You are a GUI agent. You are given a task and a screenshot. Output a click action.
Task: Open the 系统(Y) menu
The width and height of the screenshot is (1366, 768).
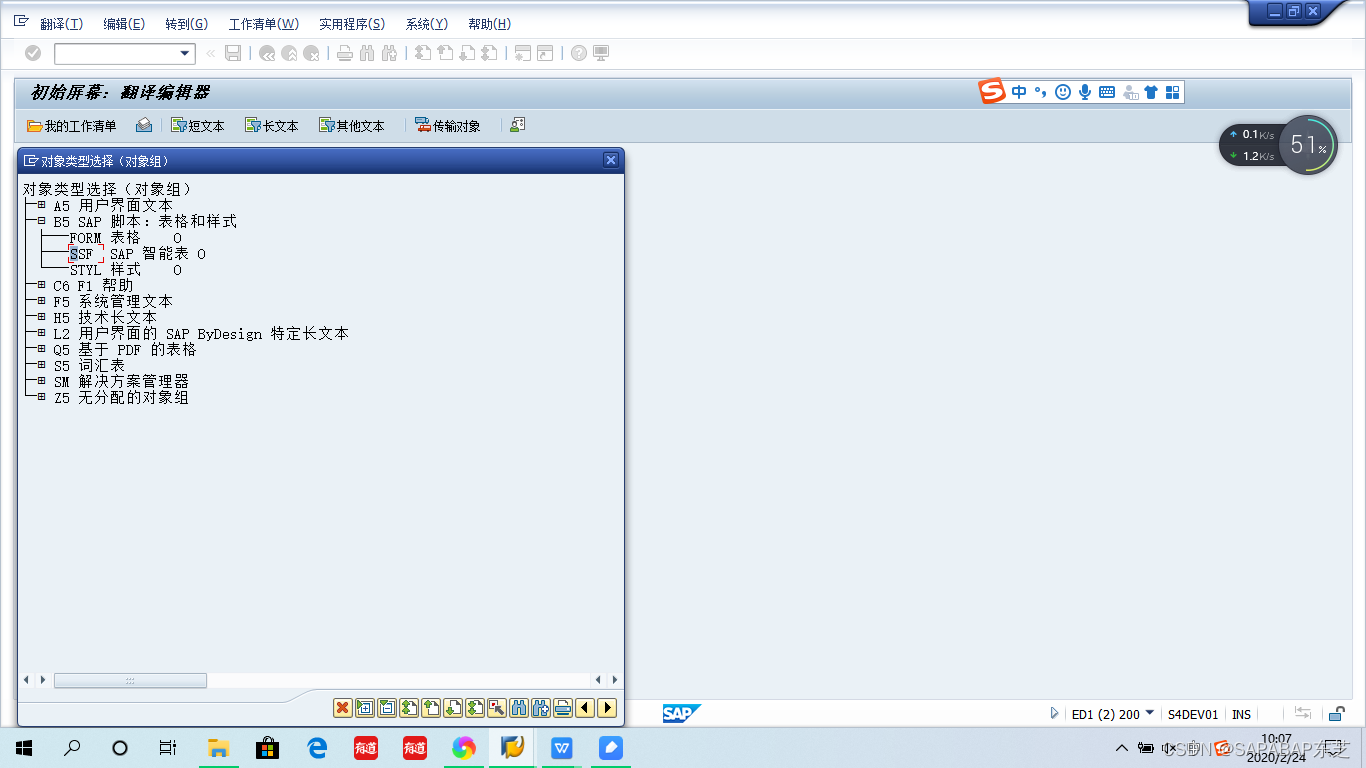427,24
